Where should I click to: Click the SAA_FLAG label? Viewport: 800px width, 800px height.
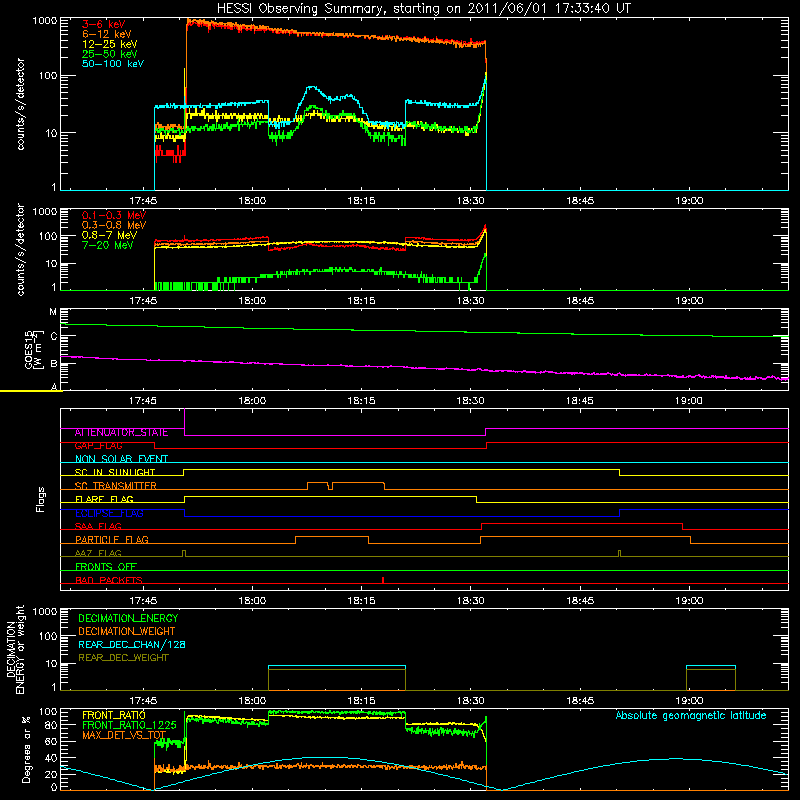[x=98, y=526]
